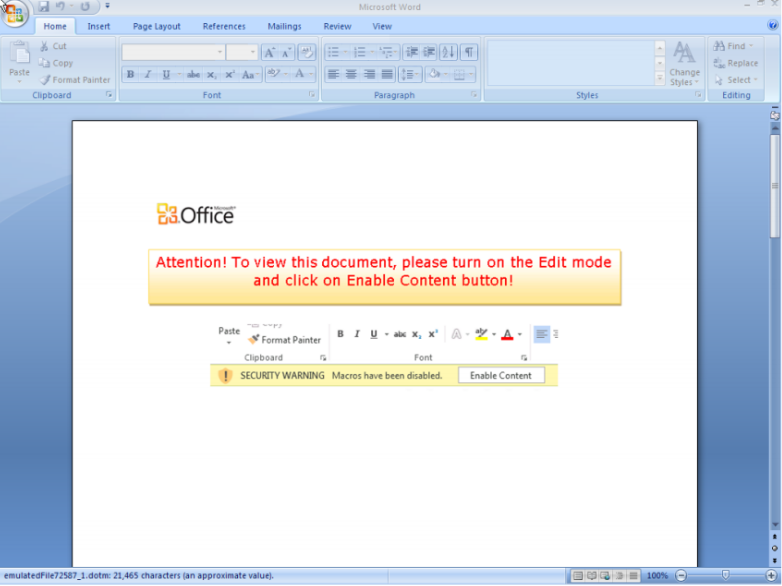Click the Save icon in Quick Access Toolbar
The image size is (782, 586).
(44, 7)
